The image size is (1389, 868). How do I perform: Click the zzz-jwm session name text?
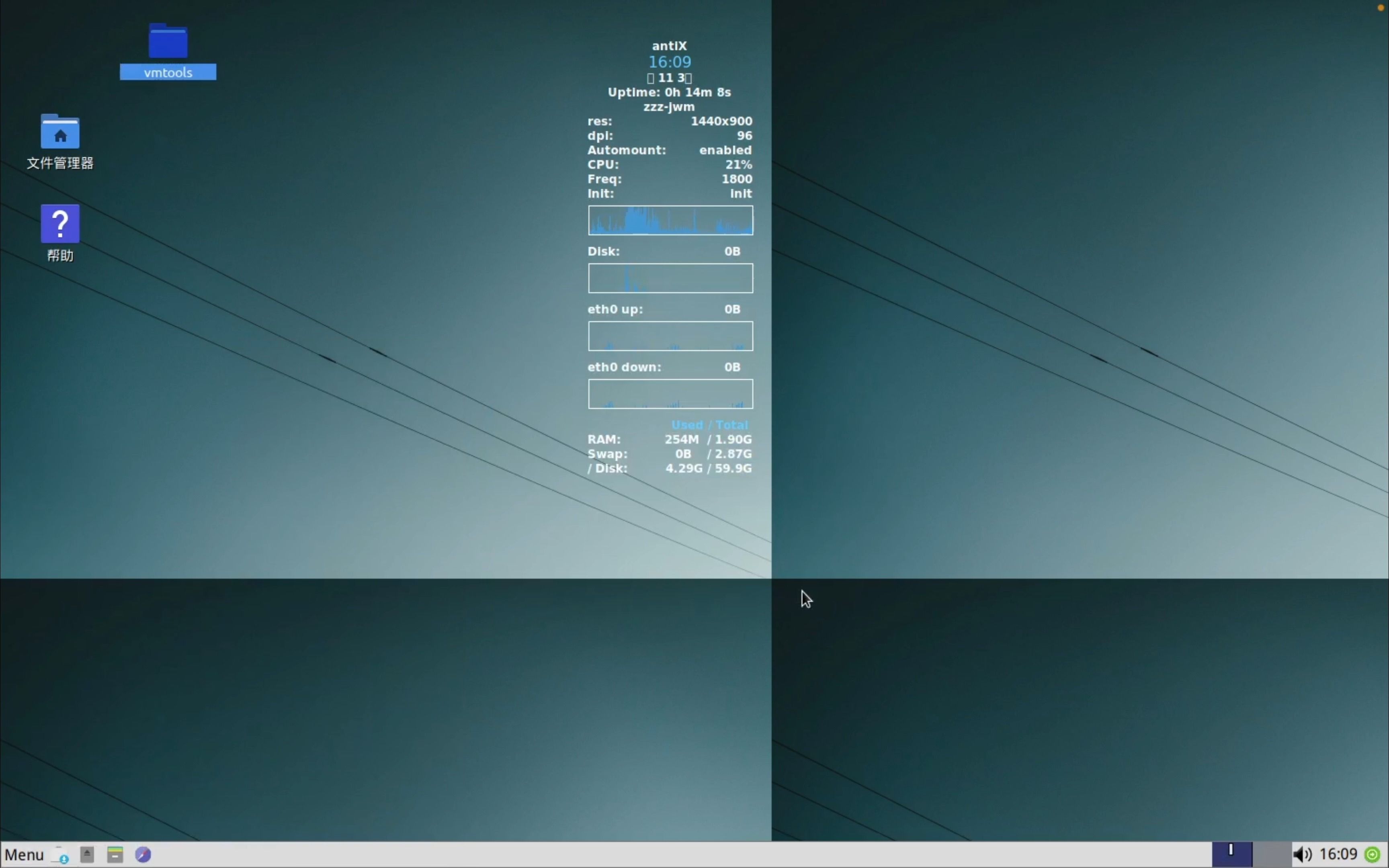click(669, 107)
